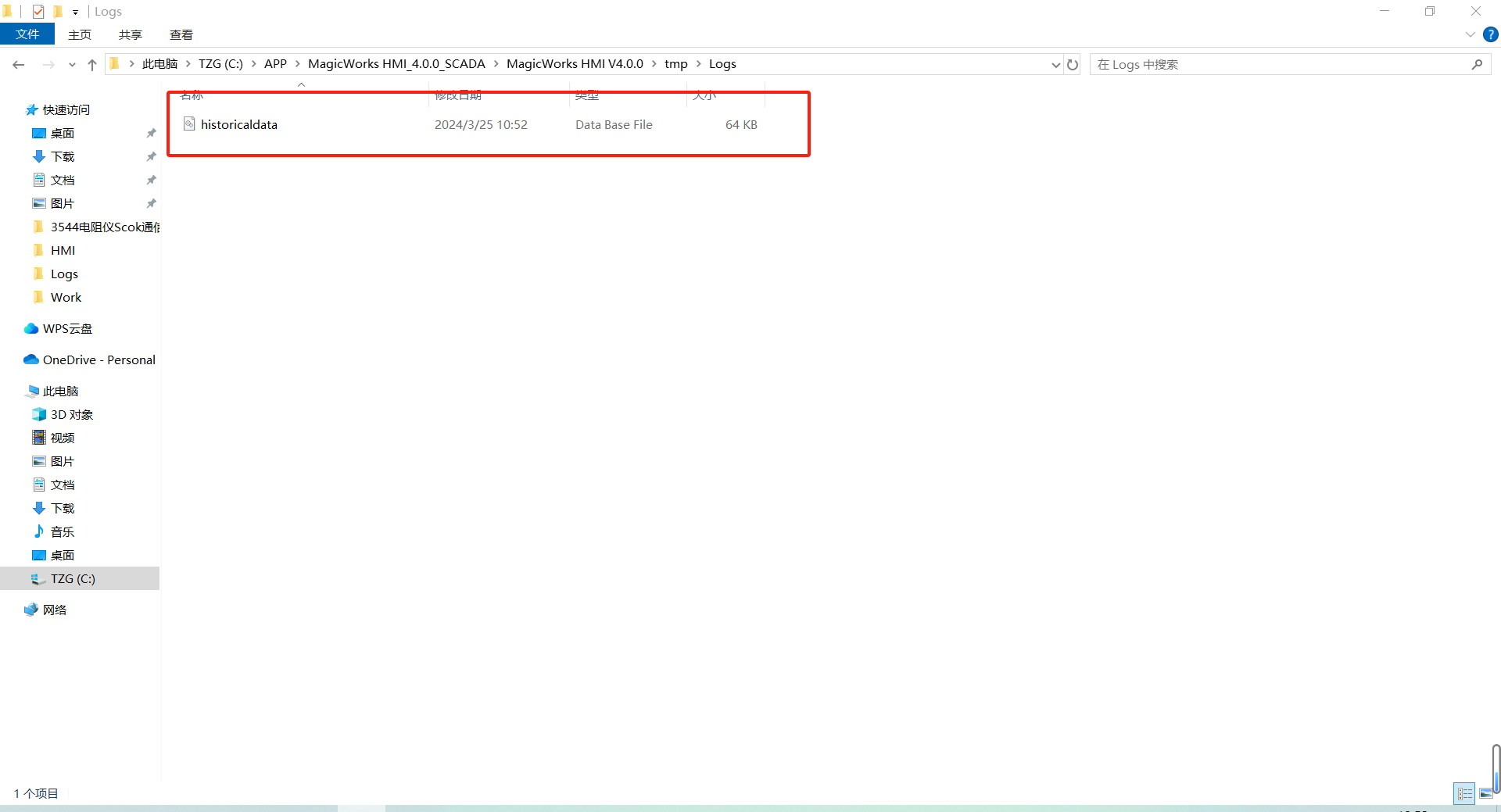Open 图片 under 此电脑
Image resolution: width=1501 pixels, height=812 pixels.
coord(62,462)
